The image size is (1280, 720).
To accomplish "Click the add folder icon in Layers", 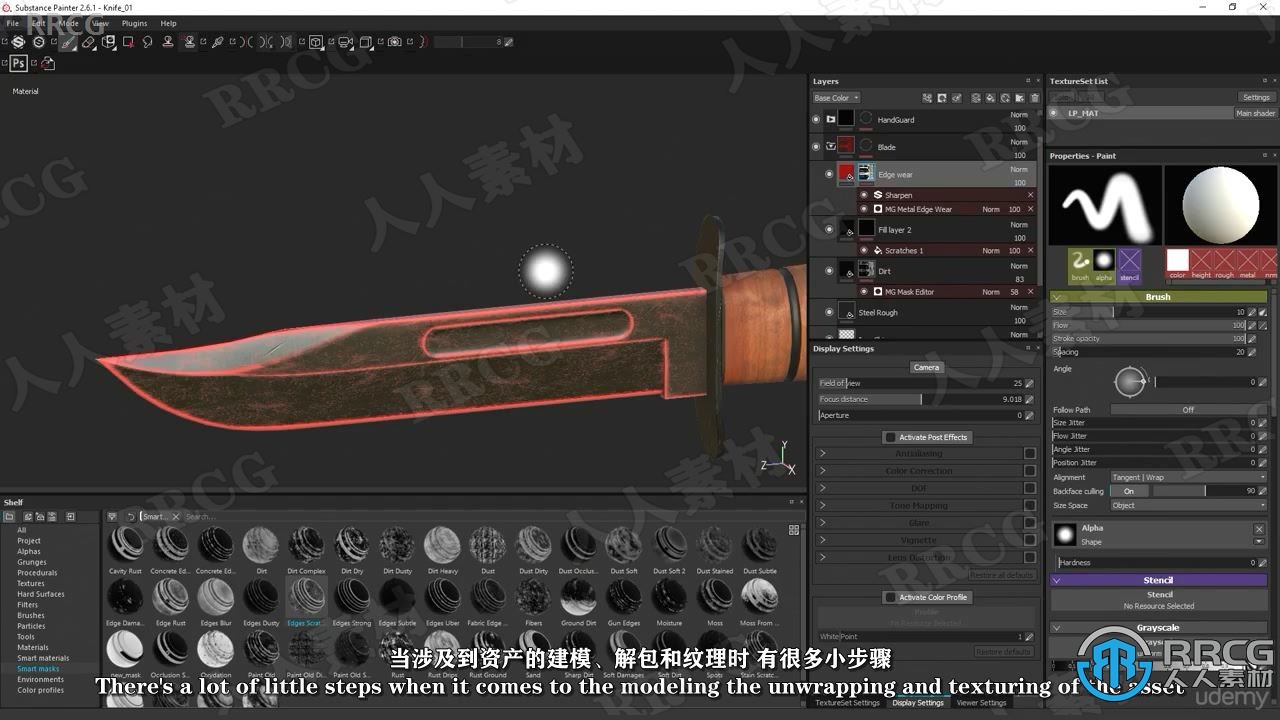I will [1020, 98].
